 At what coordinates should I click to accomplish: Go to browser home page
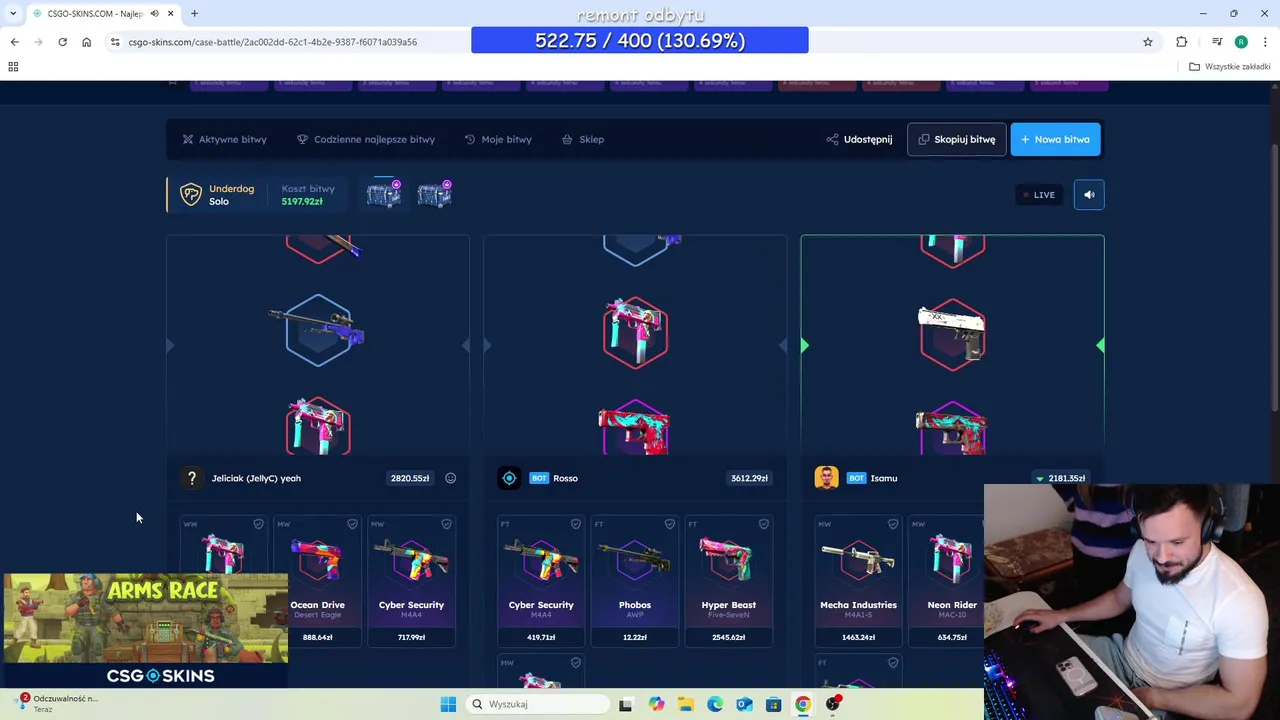[x=86, y=42]
